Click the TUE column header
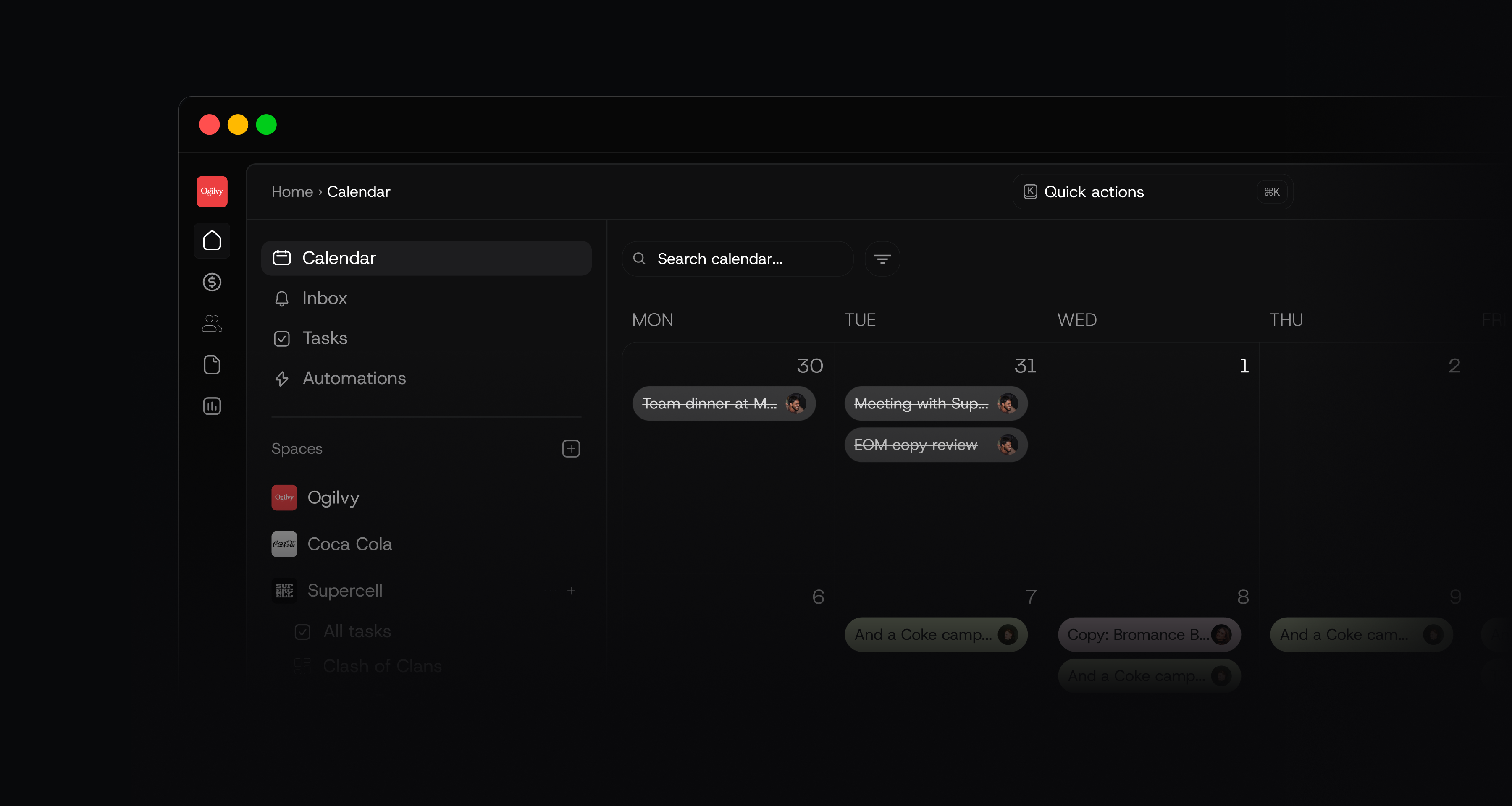This screenshot has height=806, width=1512. click(x=860, y=320)
